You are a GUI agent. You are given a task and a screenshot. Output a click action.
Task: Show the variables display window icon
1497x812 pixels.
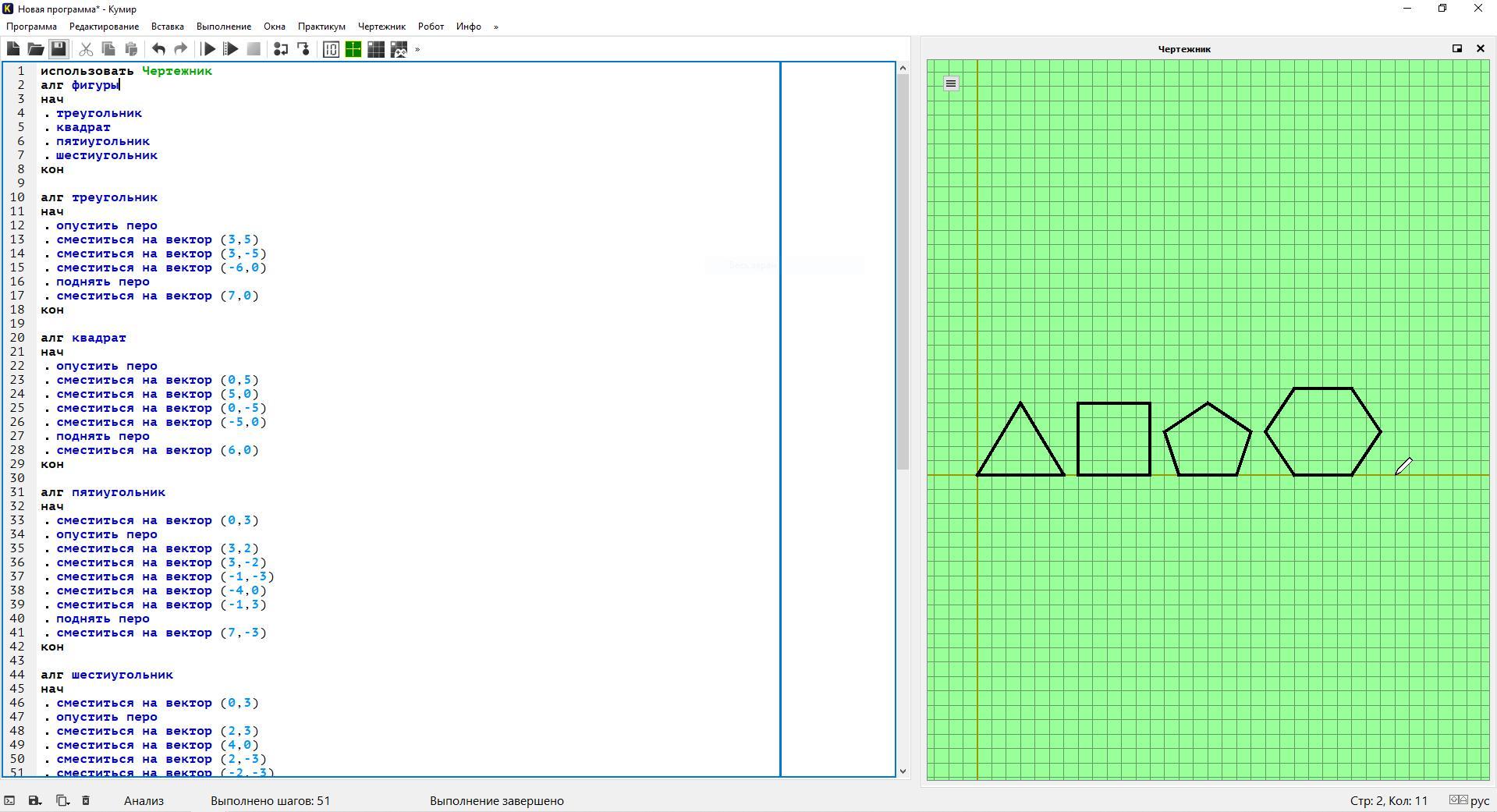click(x=331, y=49)
